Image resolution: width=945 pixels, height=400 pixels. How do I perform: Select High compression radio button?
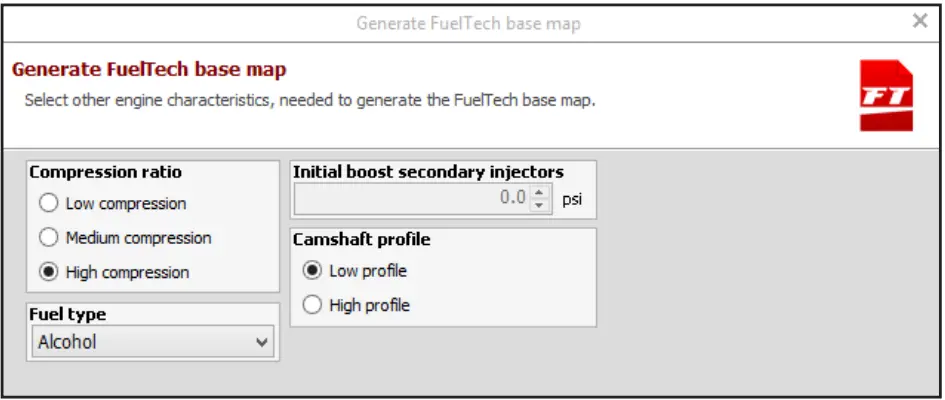point(49,272)
